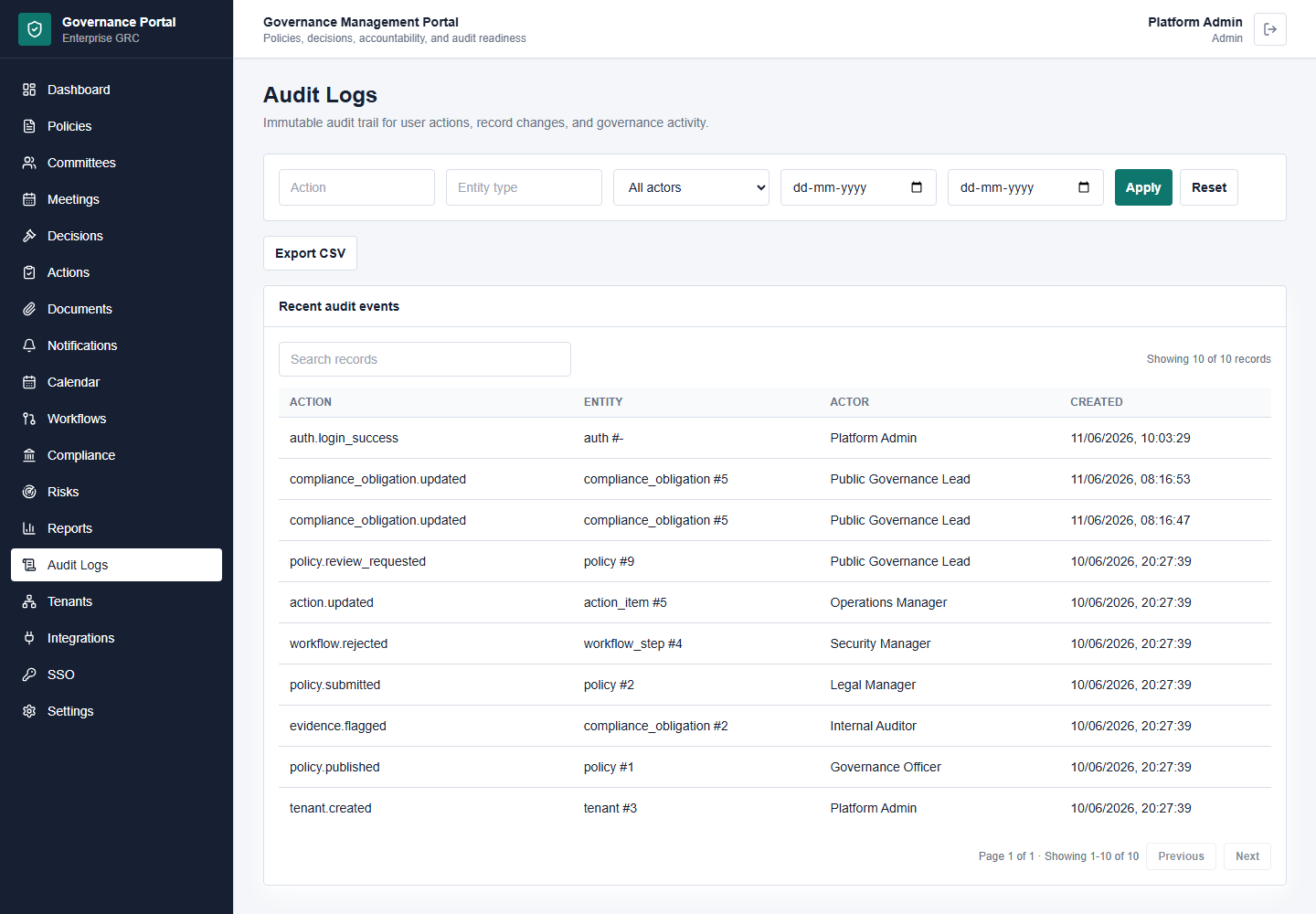Click the Platform Admin user name

(x=1195, y=22)
